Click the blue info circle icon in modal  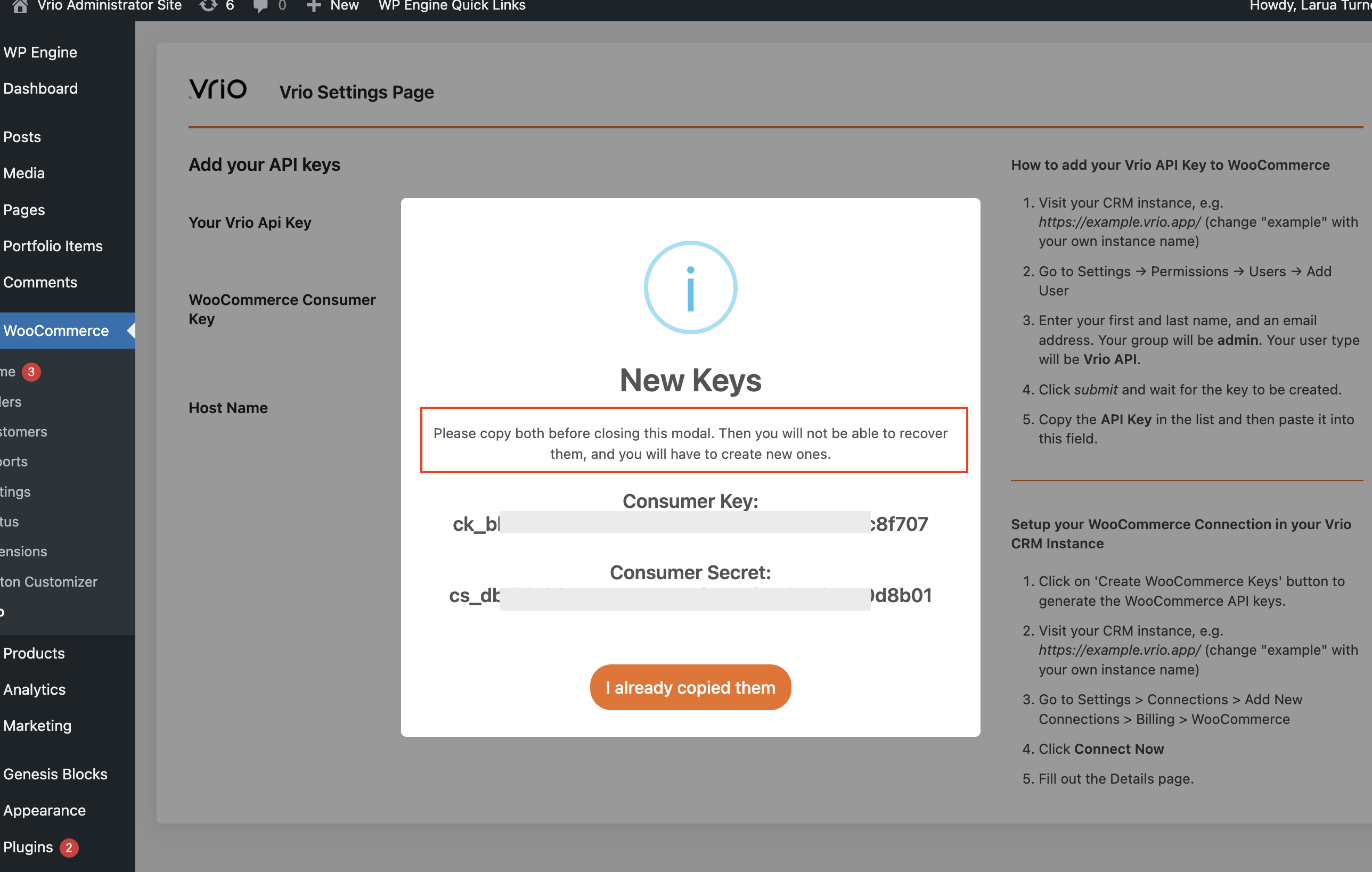pyautogui.click(x=690, y=287)
